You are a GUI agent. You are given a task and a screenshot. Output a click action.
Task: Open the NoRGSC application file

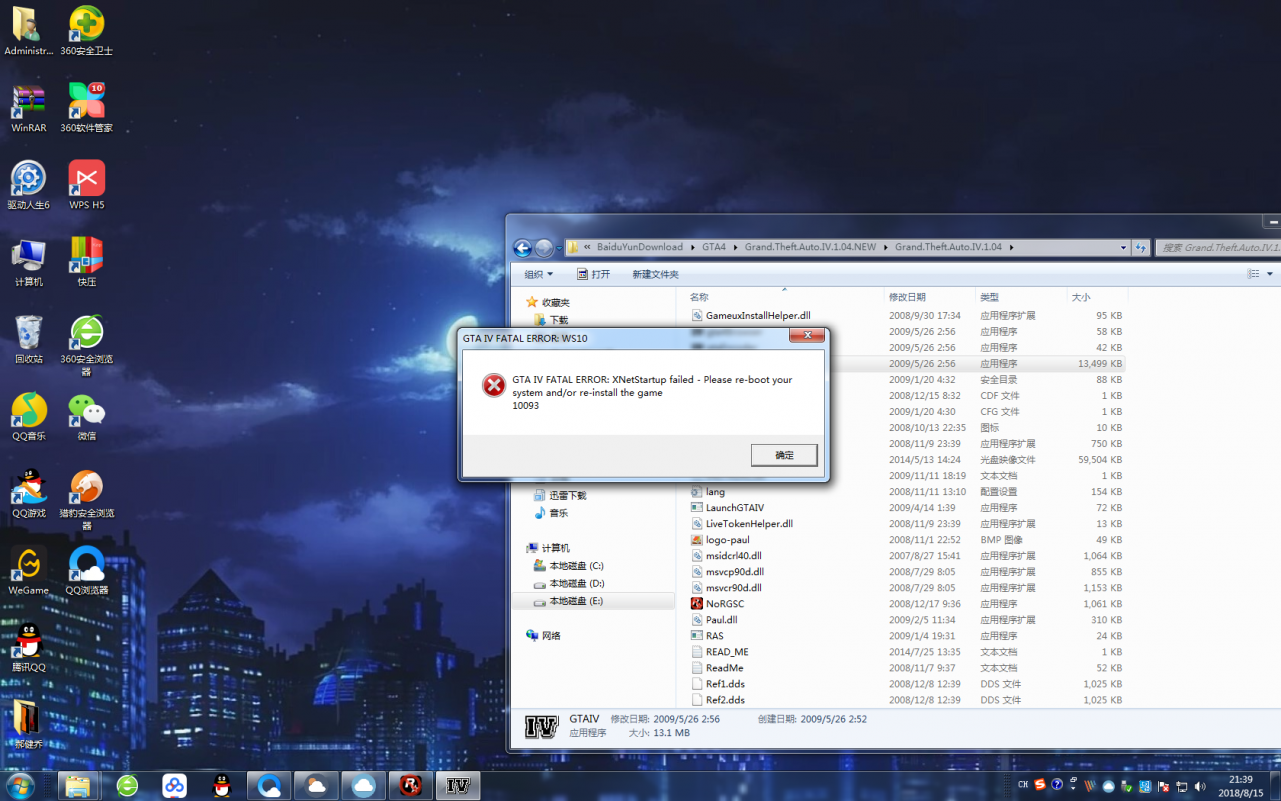(x=724, y=604)
